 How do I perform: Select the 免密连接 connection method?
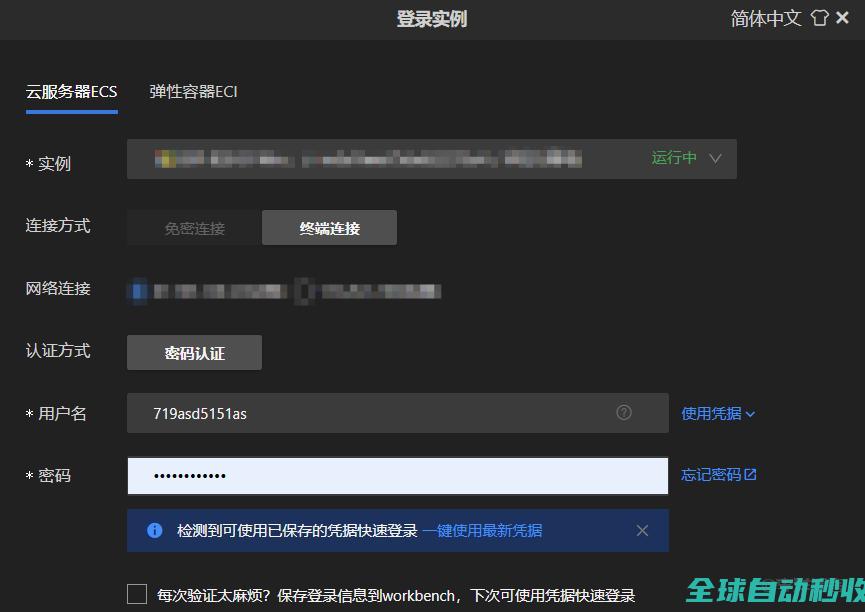coord(194,228)
